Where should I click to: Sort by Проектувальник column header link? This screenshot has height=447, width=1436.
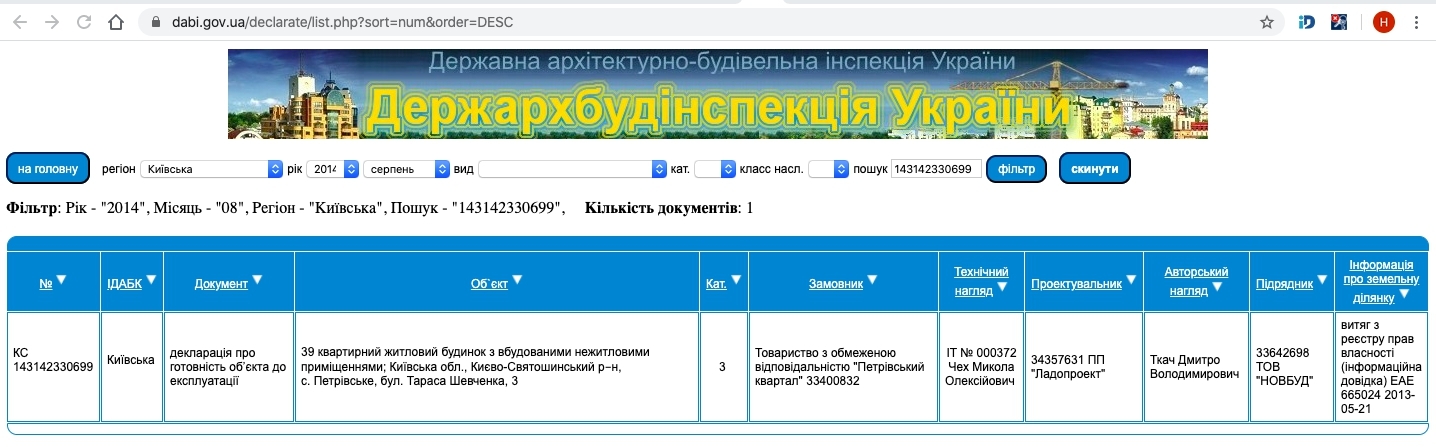(x=1076, y=284)
